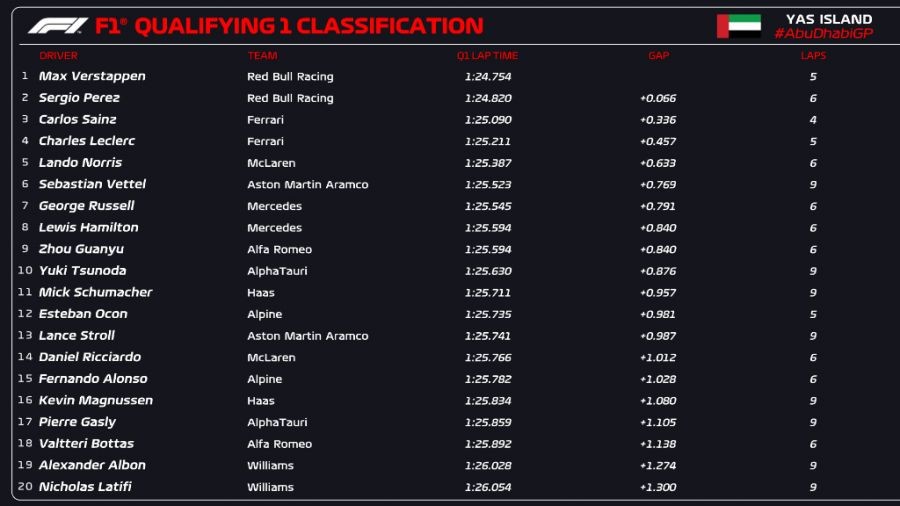Click Yuki Tsunoda's AlphaTauri team name
The image size is (900, 506).
(278, 271)
